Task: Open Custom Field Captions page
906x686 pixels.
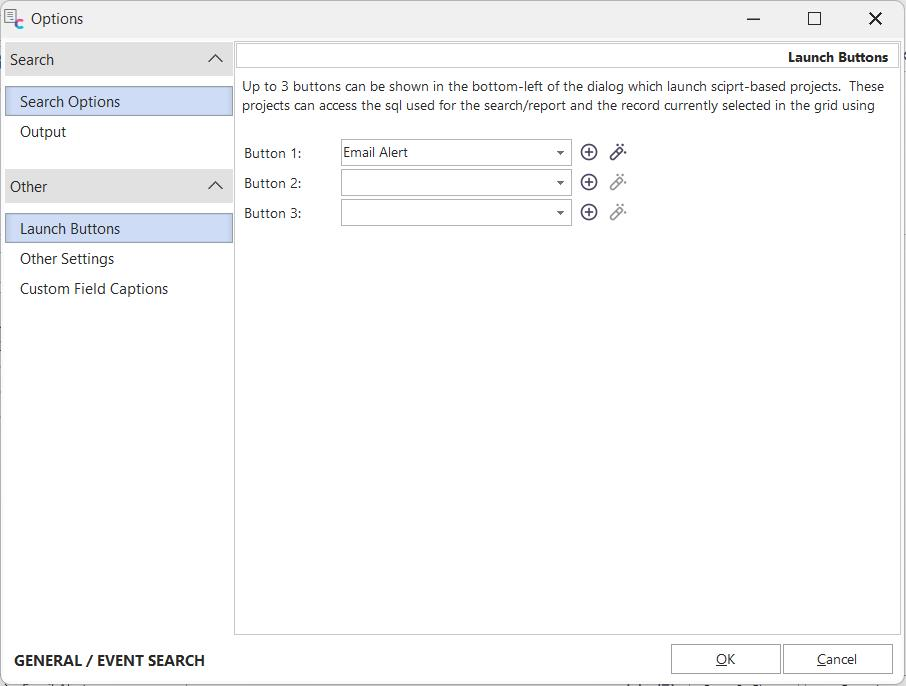Action: 94,289
